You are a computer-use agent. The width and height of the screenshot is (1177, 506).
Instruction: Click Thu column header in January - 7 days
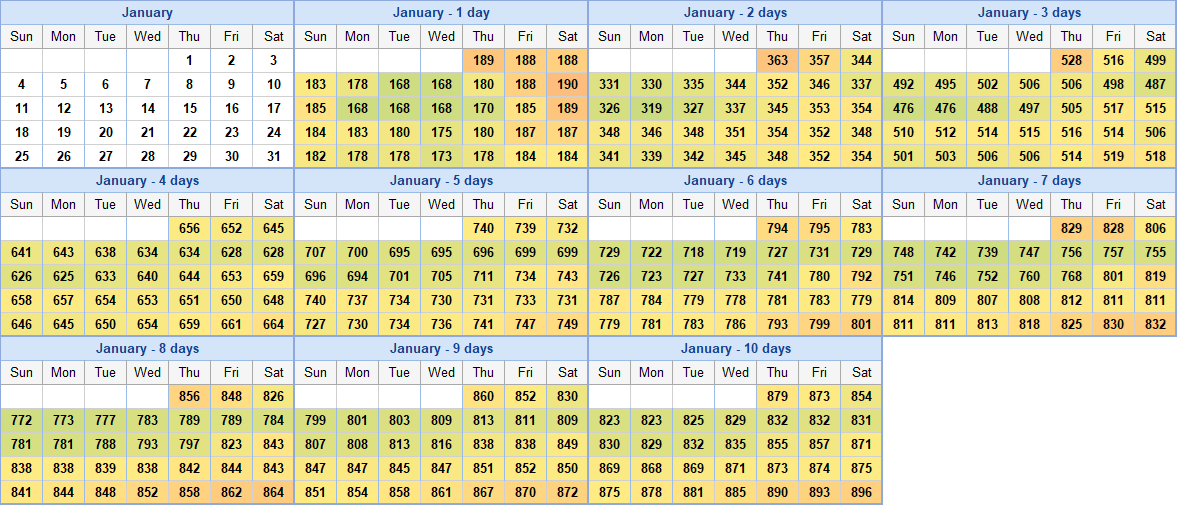click(1071, 204)
